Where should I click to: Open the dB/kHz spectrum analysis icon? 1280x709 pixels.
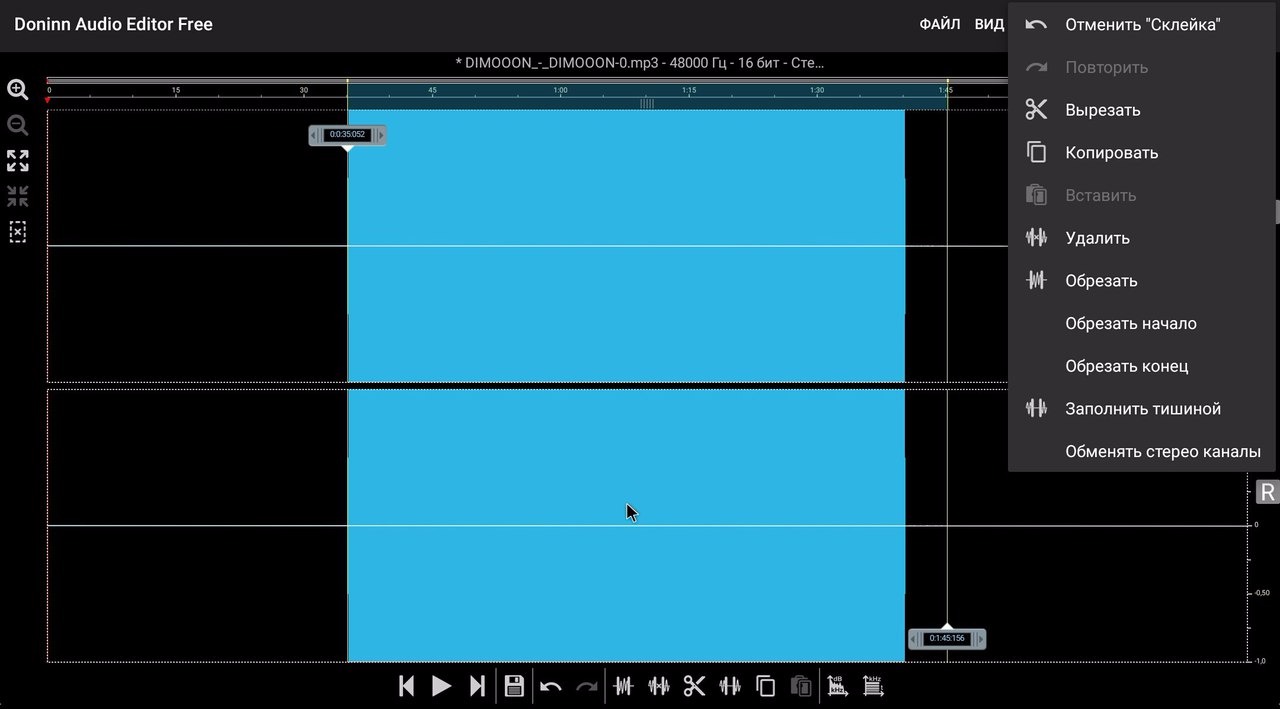tap(837, 686)
